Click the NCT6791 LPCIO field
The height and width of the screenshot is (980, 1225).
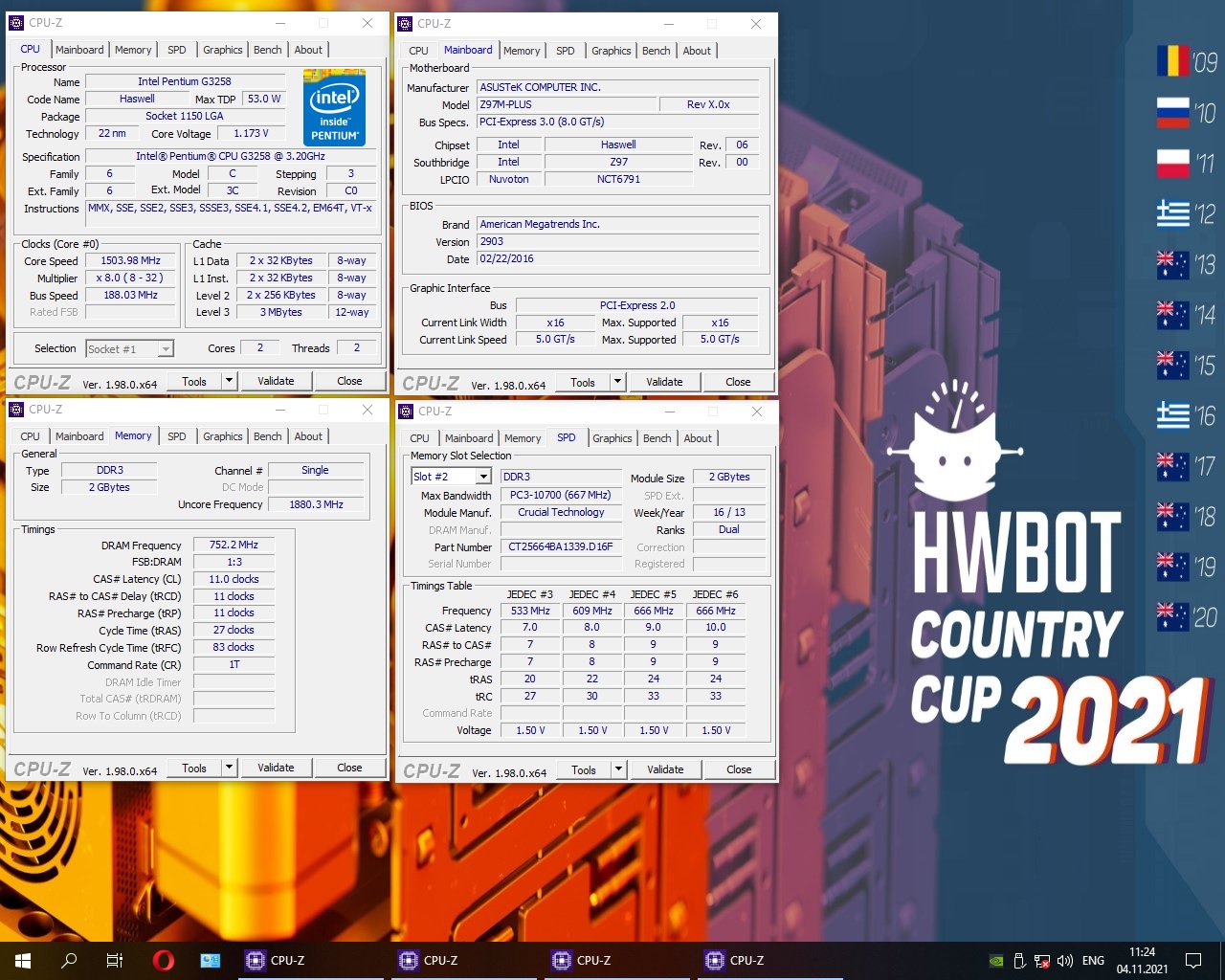tap(618, 179)
